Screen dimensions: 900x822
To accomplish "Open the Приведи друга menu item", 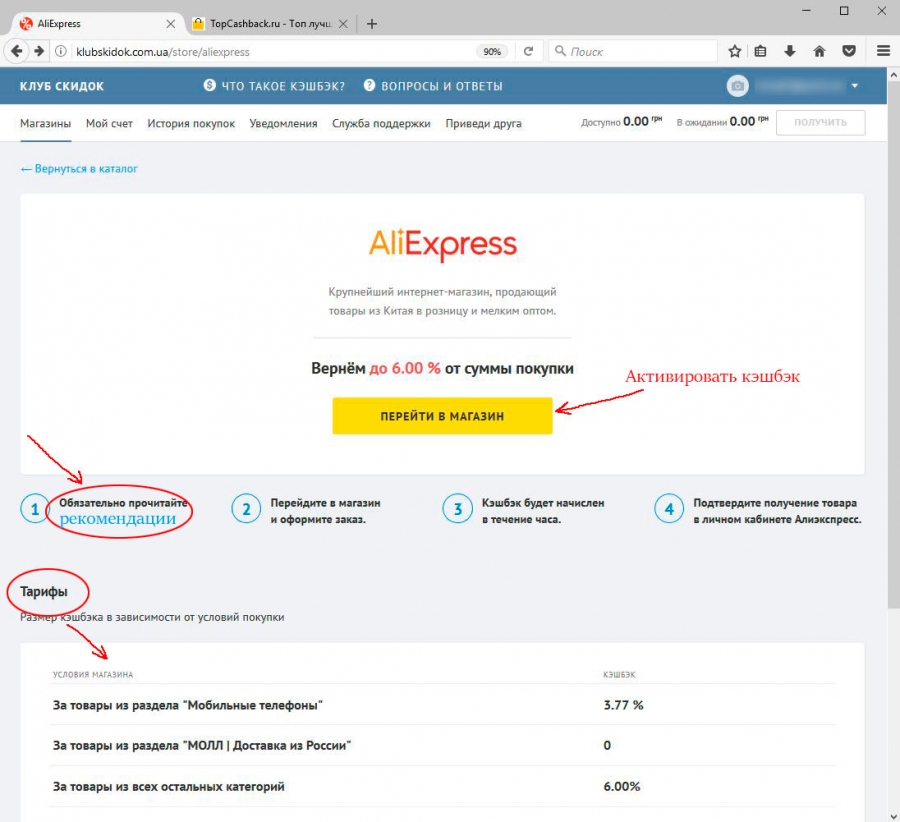I will point(483,123).
